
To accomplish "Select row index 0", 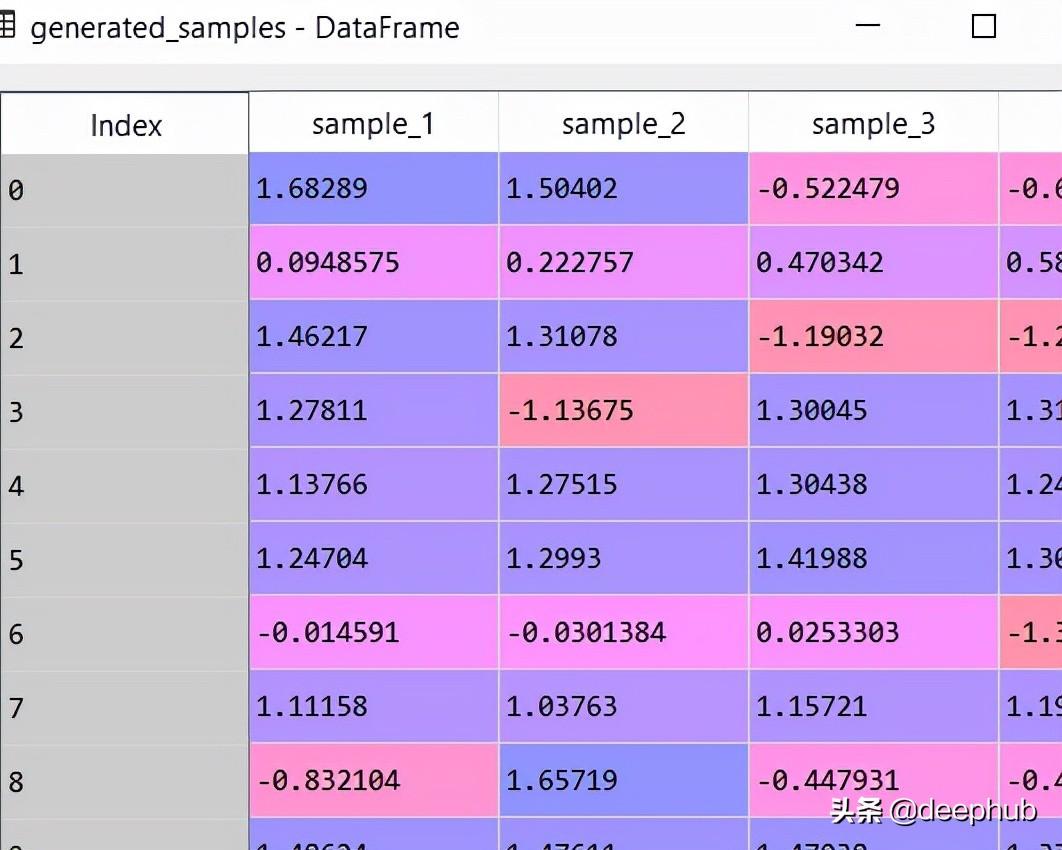I will point(125,189).
